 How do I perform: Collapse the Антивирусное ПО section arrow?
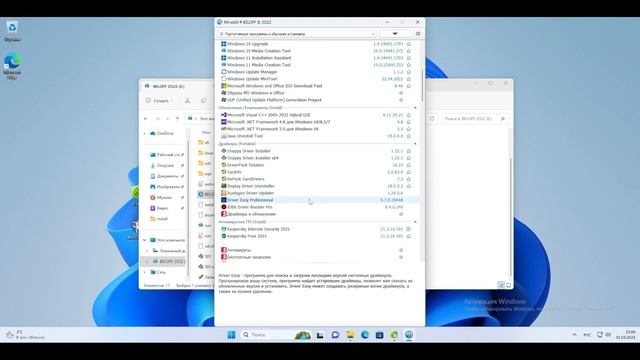(x=415, y=222)
